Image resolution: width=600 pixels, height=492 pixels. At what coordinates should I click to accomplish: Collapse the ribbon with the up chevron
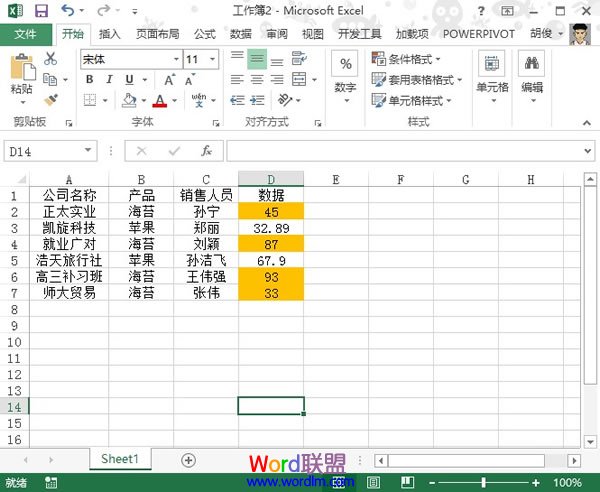coord(587,123)
